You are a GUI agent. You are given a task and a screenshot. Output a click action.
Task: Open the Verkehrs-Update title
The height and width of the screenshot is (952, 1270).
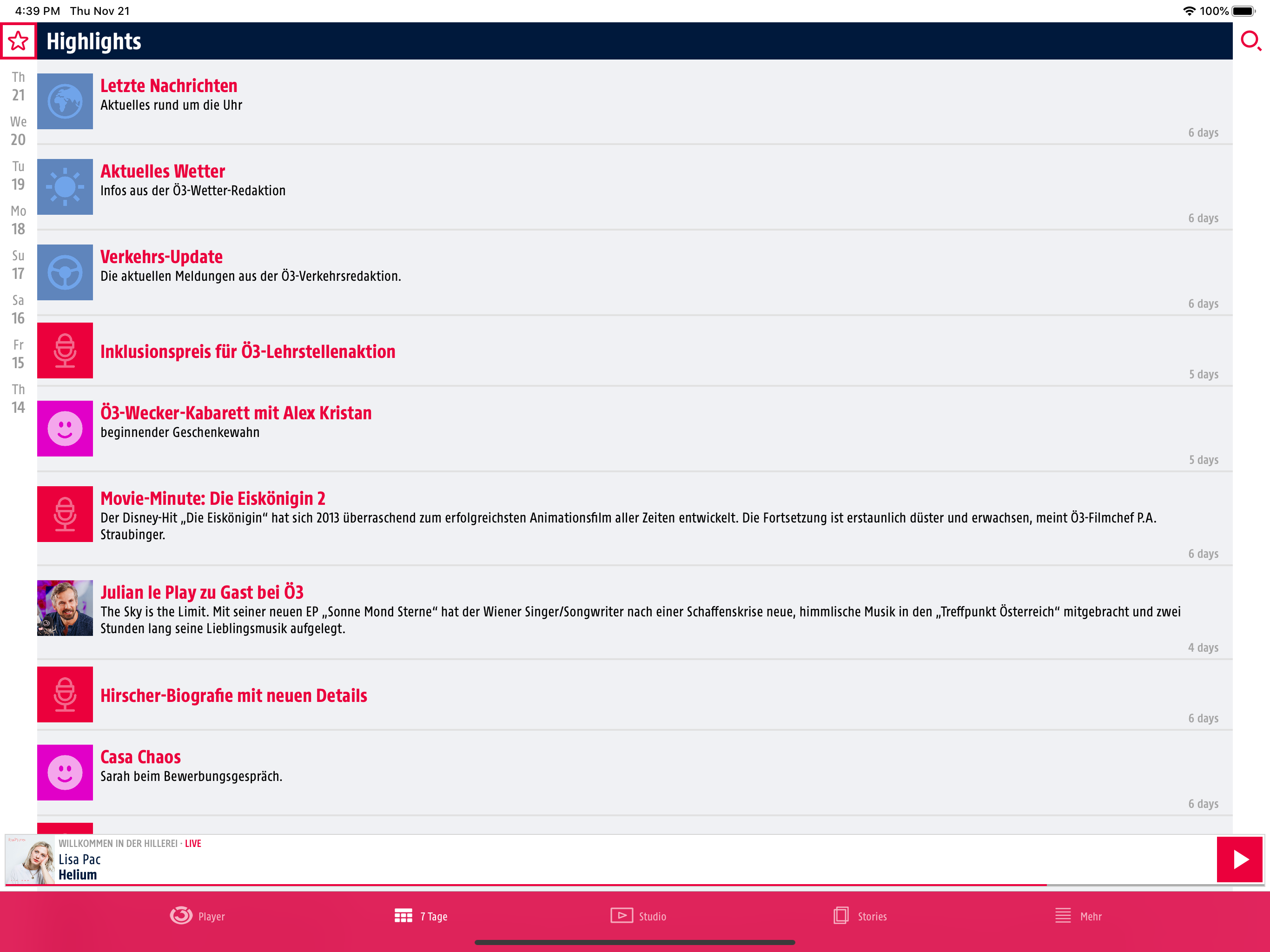(x=161, y=257)
